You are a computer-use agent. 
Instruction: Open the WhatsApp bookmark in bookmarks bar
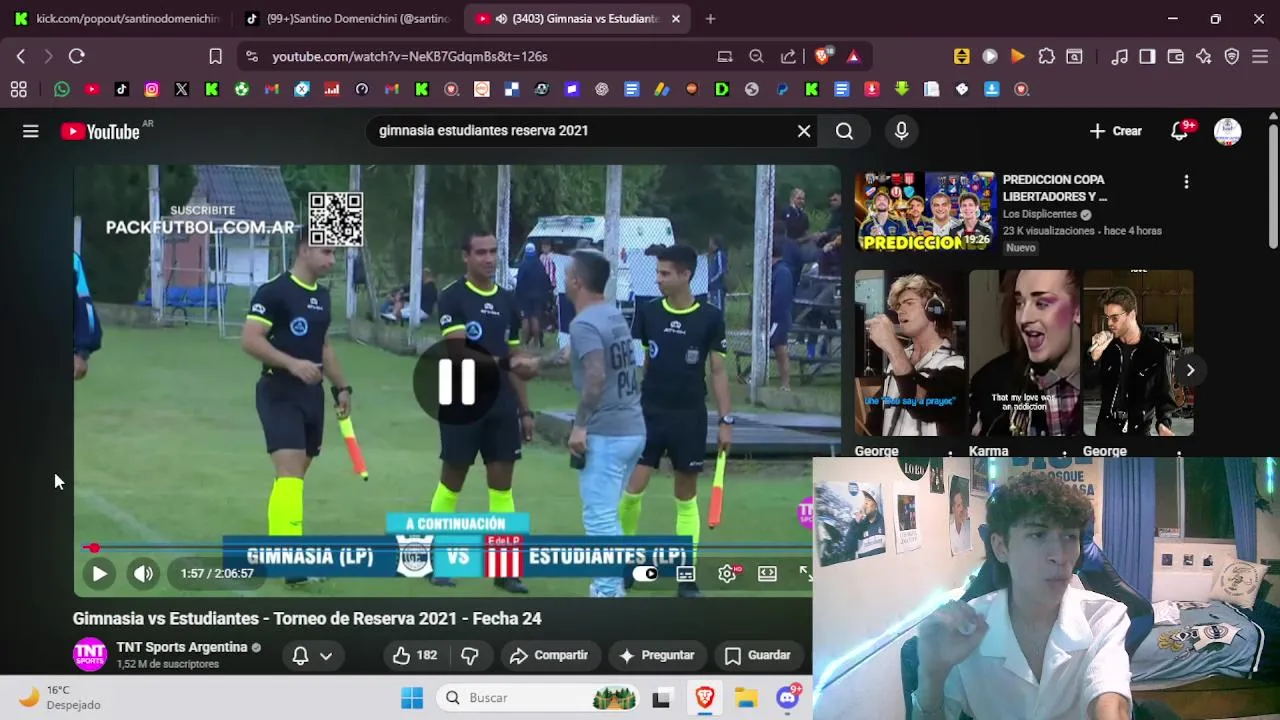pyautogui.click(x=62, y=89)
